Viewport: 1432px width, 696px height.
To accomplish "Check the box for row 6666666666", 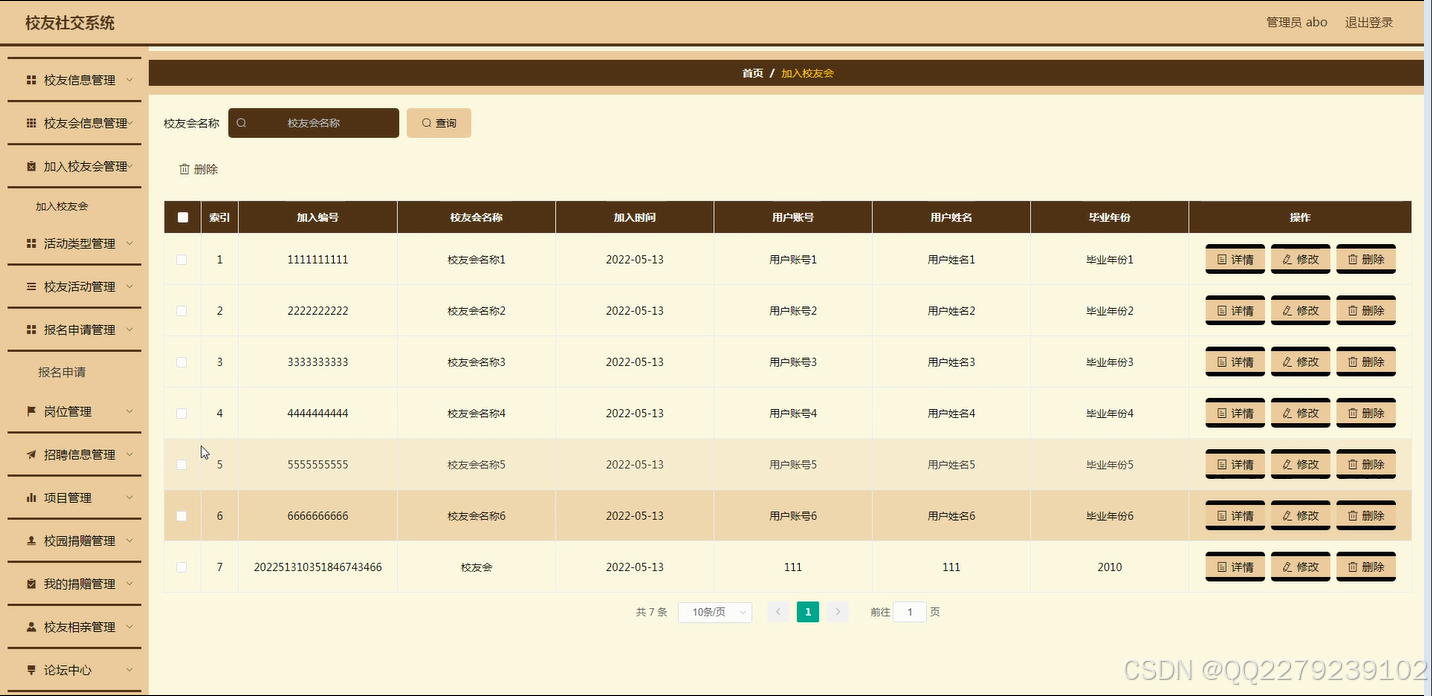I will coord(182,516).
